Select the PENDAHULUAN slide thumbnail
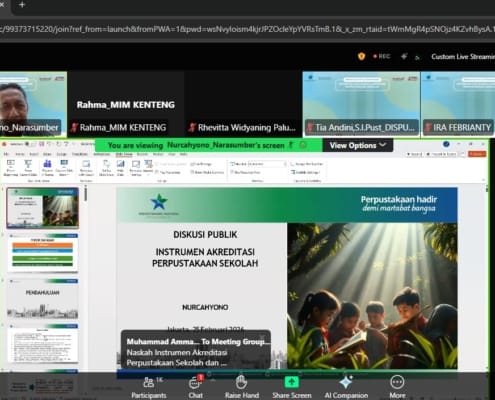 coord(42,299)
